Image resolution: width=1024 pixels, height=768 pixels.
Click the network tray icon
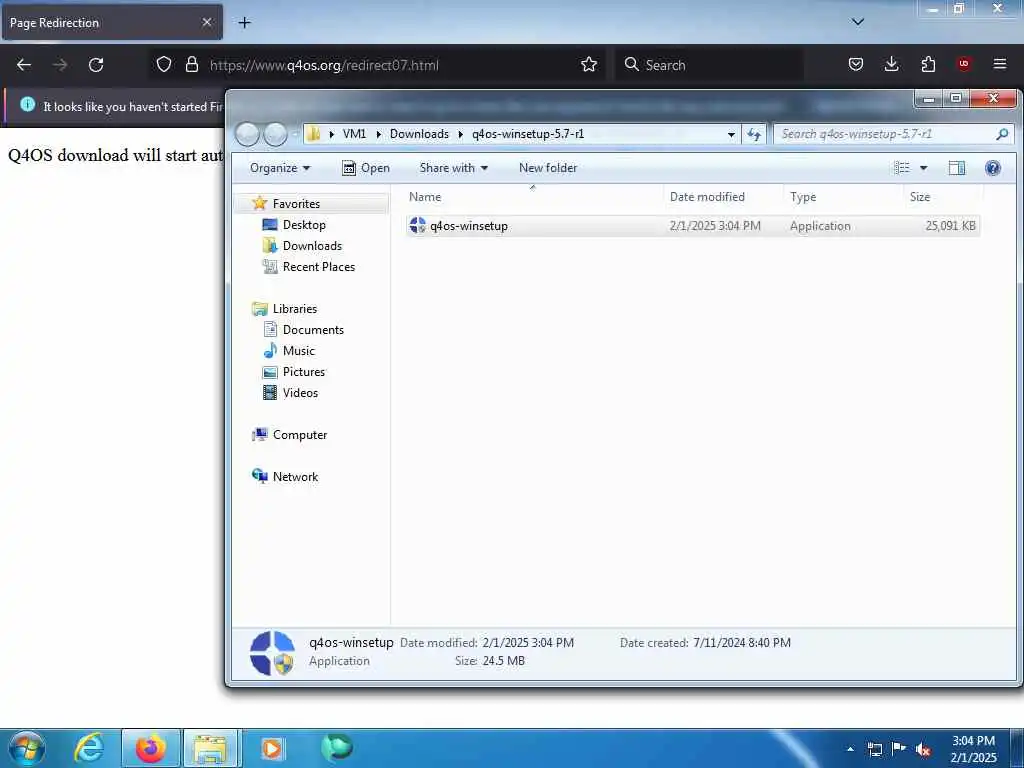tap(874, 749)
